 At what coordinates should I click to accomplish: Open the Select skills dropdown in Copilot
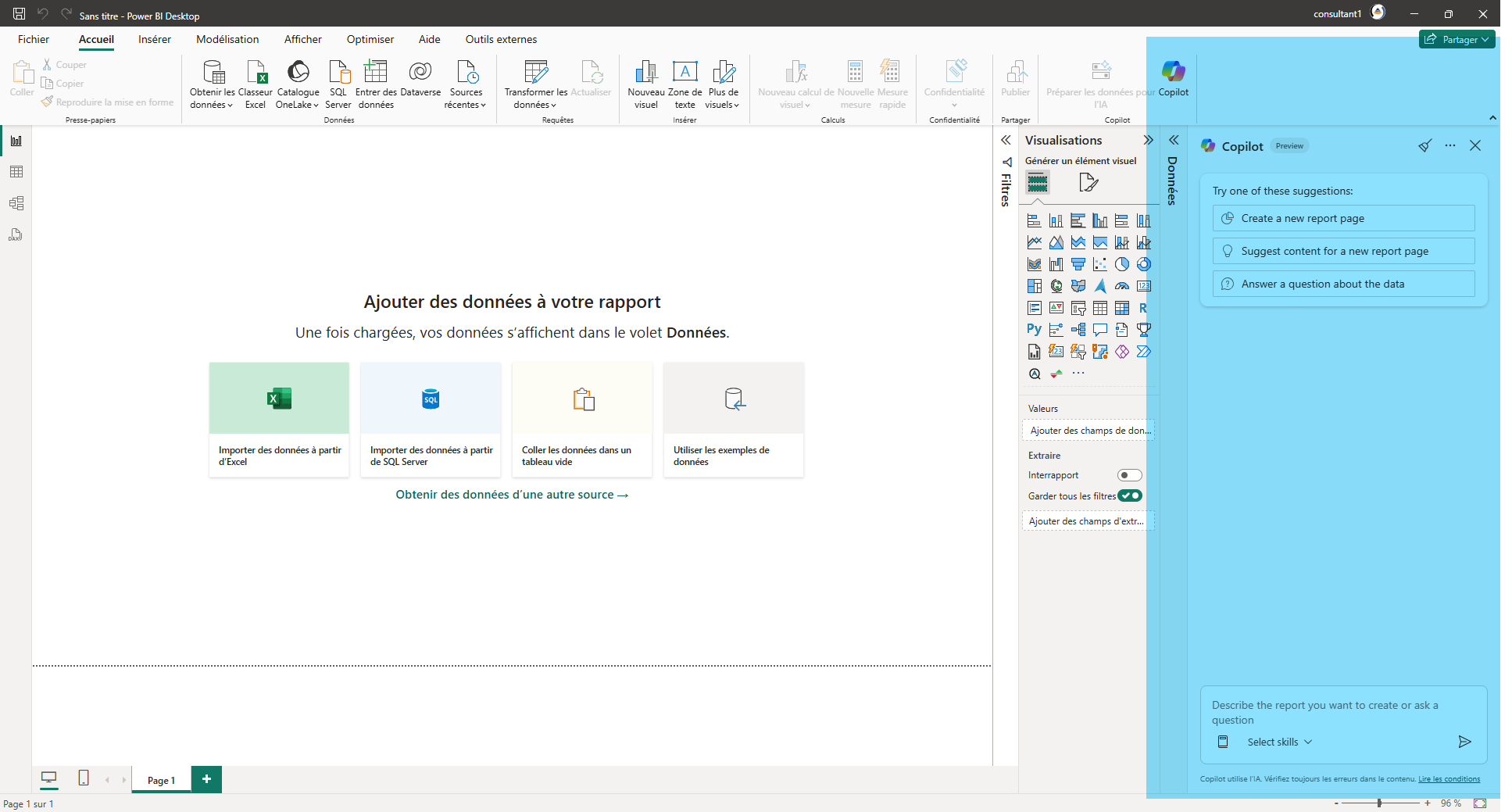pyautogui.click(x=1278, y=742)
